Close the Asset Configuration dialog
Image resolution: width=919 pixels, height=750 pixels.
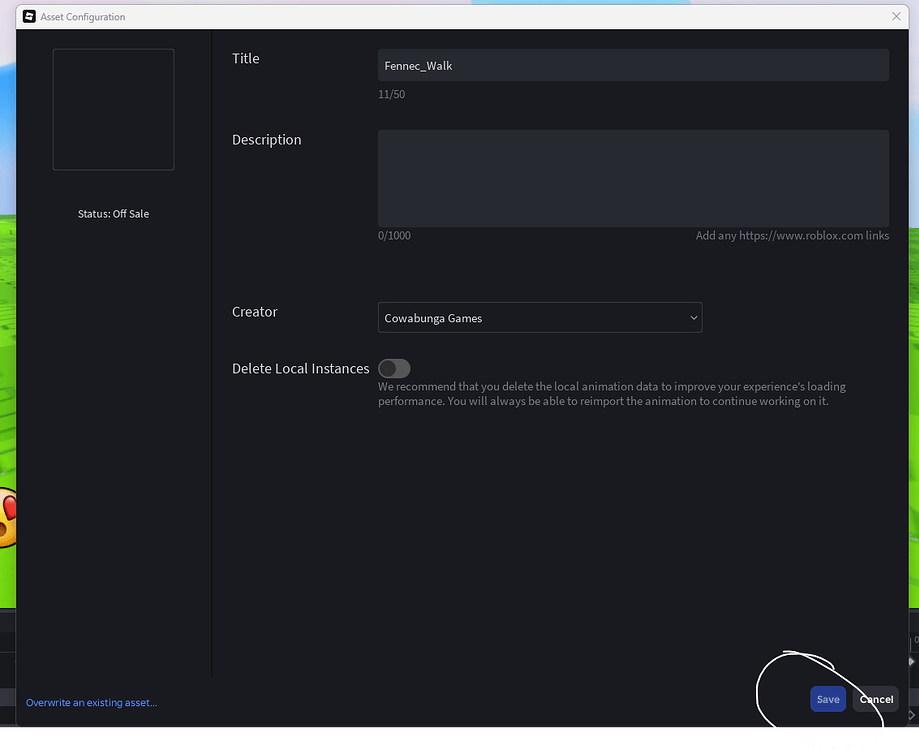(896, 16)
